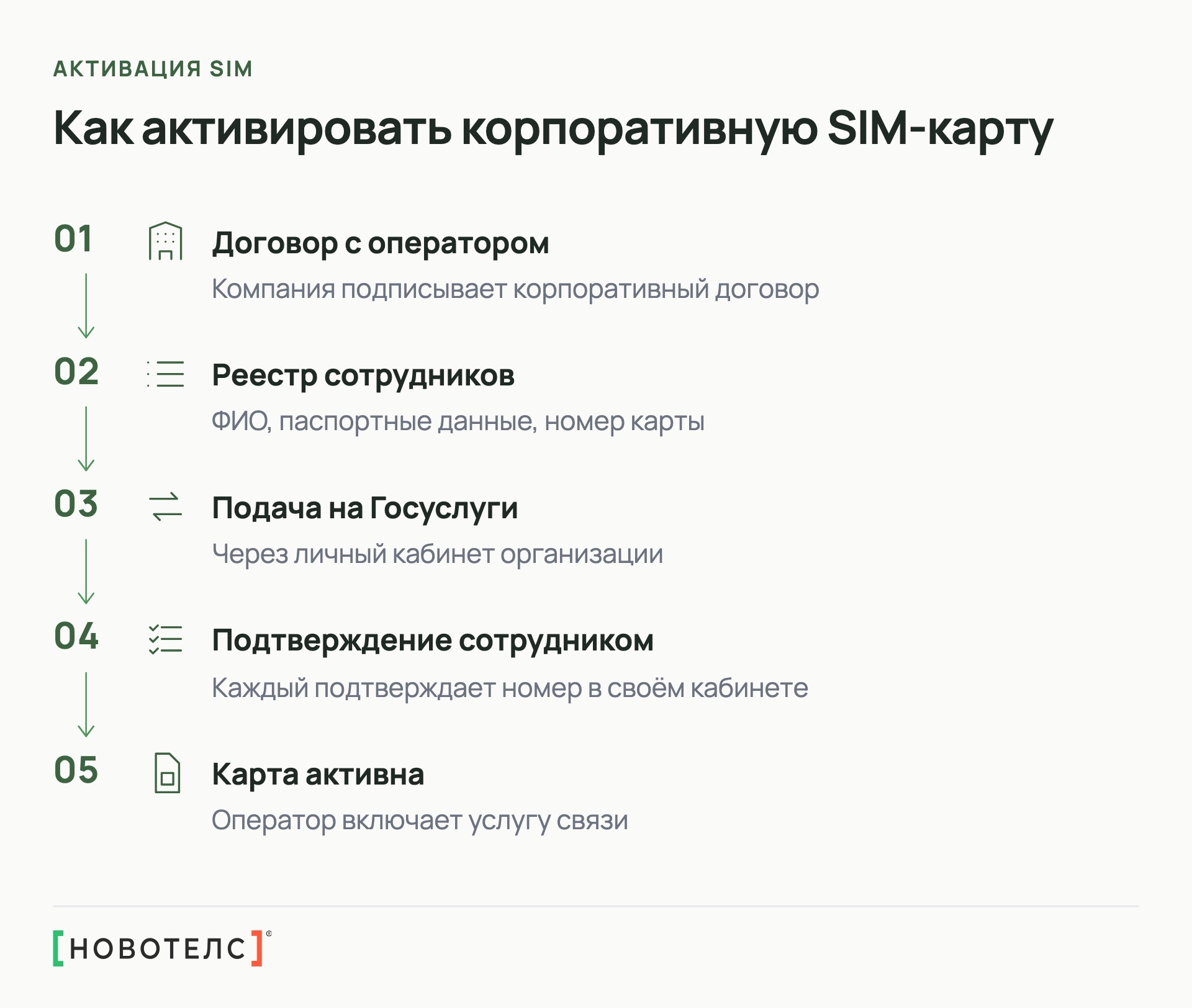Viewport: 1192px width, 1008px height.
Task: Click the building icon beside Договор с оператором
Action: (x=166, y=241)
